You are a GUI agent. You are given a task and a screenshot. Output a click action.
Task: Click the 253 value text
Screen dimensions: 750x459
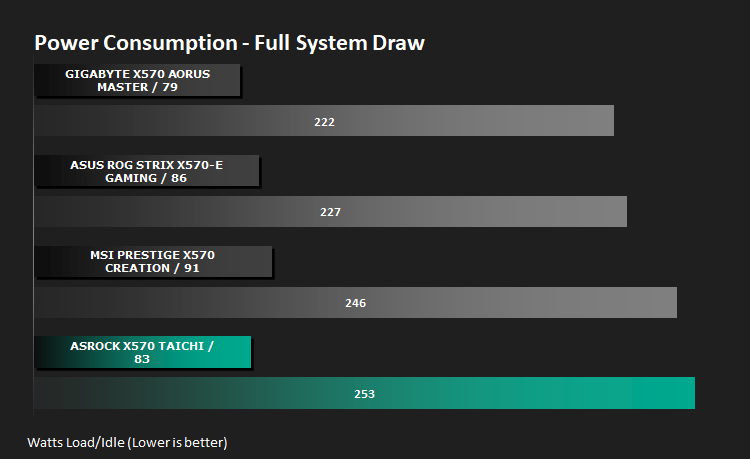[x=364, y=394]
